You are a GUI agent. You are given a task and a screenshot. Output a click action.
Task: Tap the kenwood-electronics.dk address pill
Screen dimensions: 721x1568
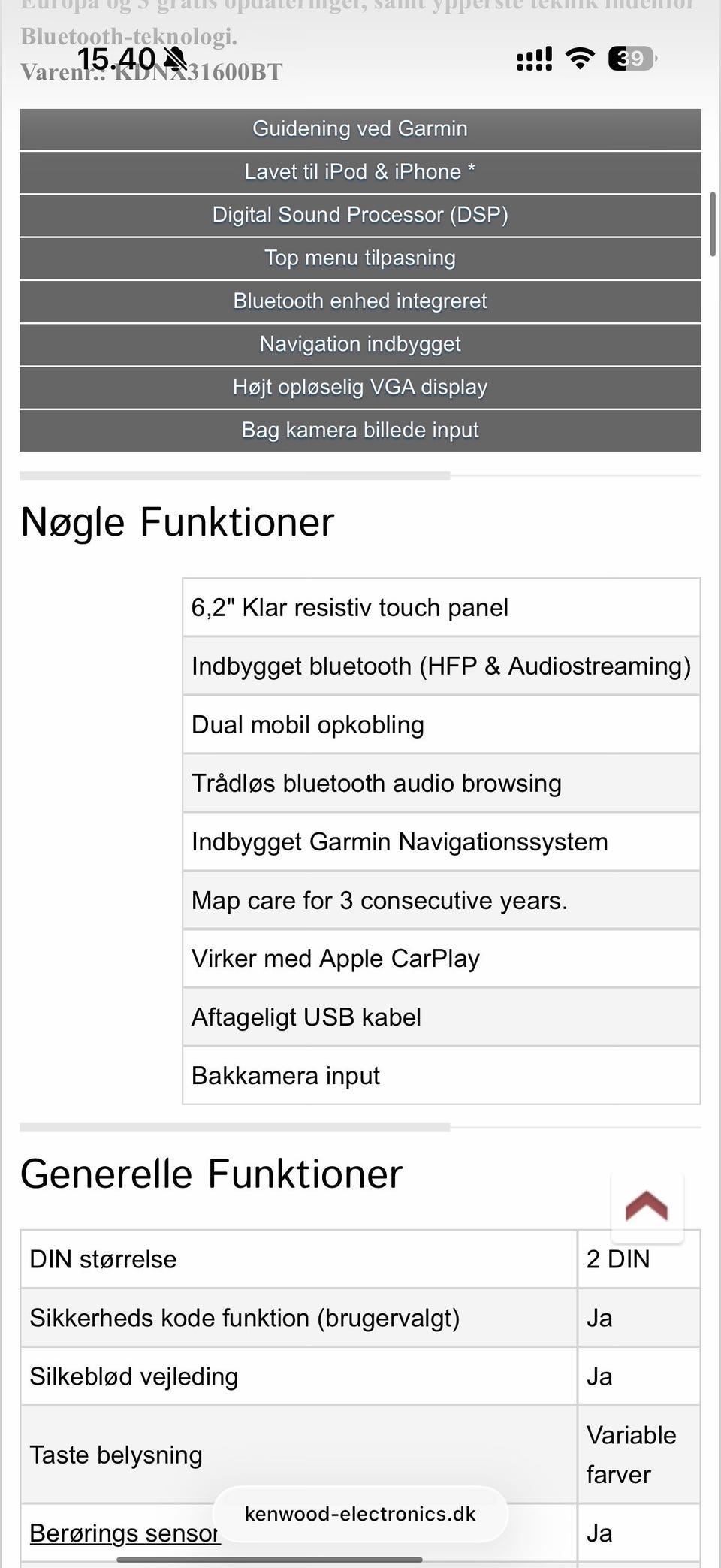pyautogui.click(x=360, y=1514)
